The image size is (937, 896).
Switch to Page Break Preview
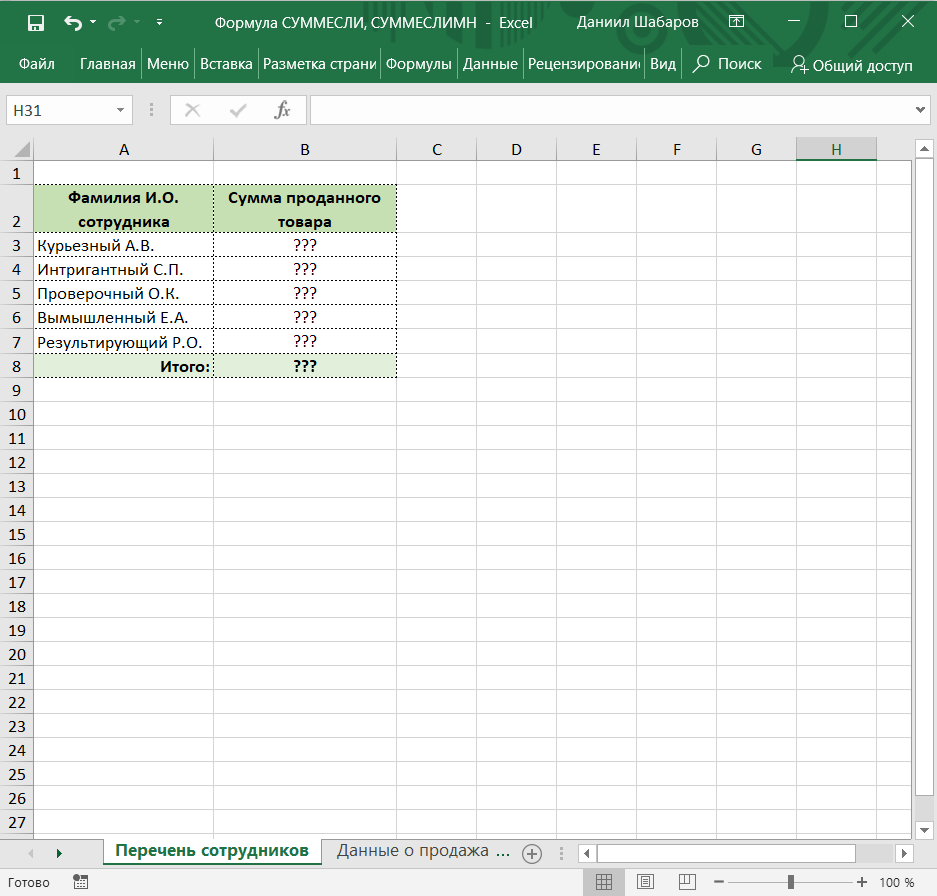click(x=687, y=882)
